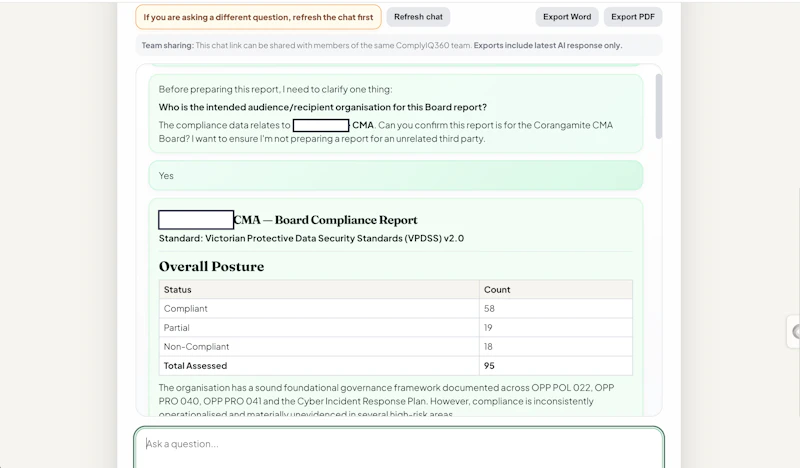
Task: Focus the Ask a question input field
Action: click(x=399, y=447)
